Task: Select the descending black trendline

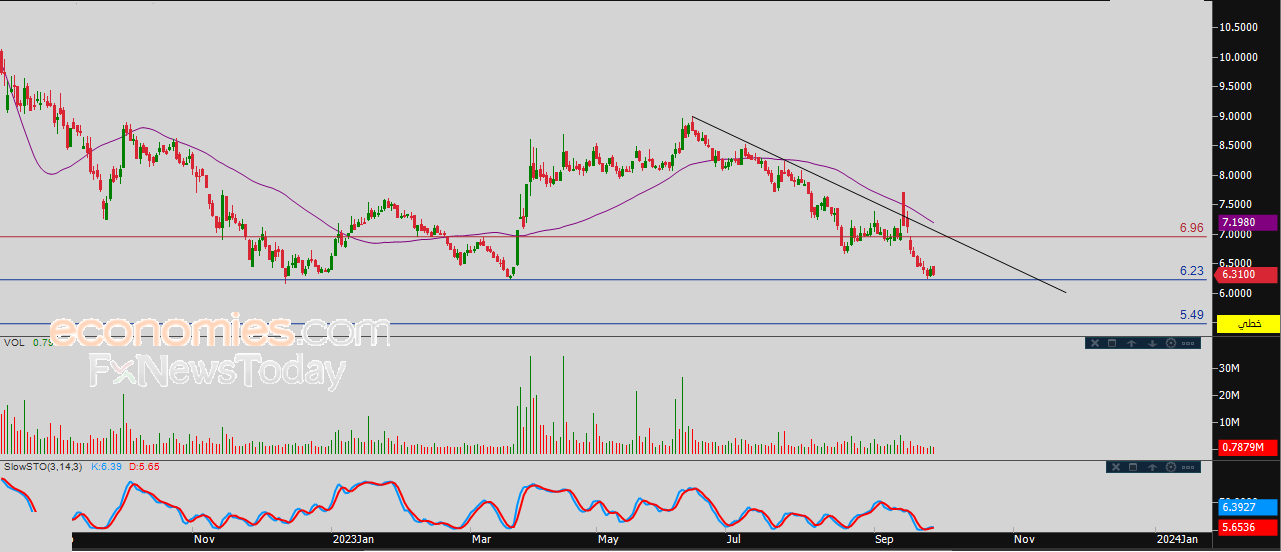Action: [x=879, y=205]
